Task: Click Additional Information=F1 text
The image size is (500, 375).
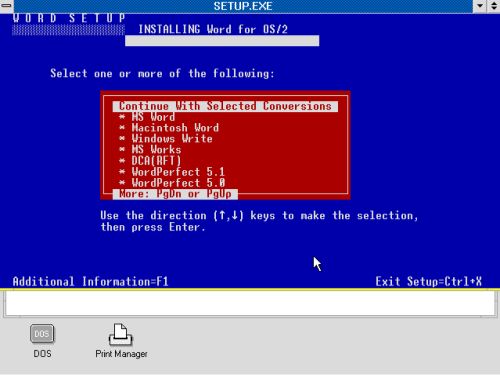Action: click(91, 282)
